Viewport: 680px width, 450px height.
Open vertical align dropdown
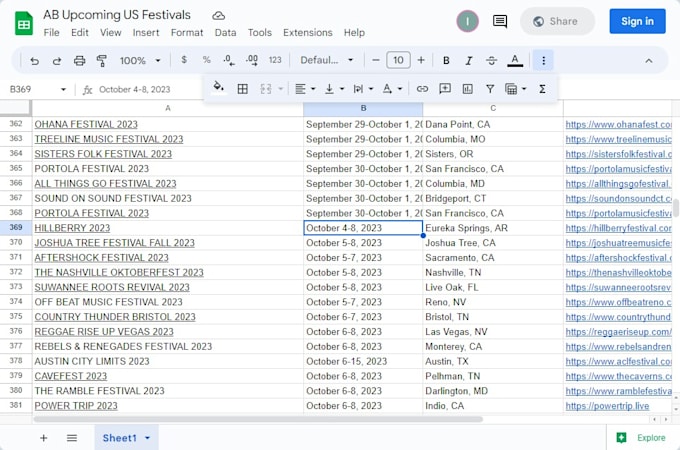pos(334,89)
